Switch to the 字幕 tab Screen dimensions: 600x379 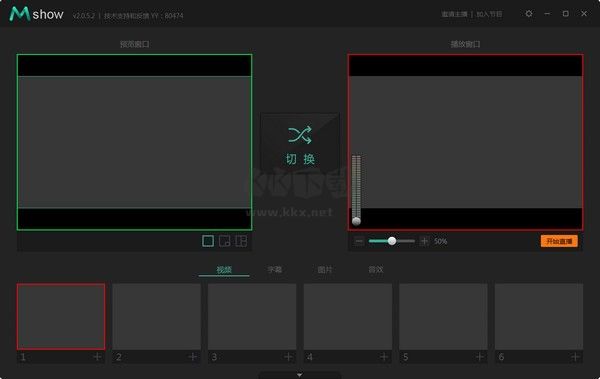point(274,270)
